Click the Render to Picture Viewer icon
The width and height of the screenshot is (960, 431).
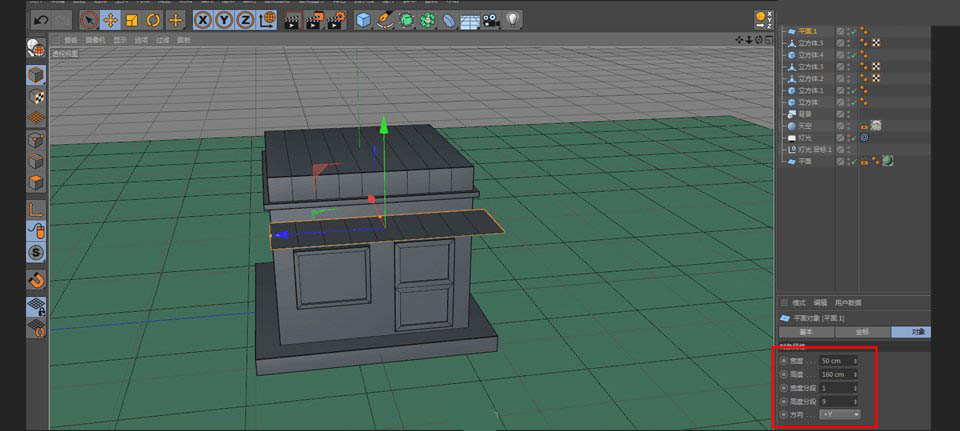312,19
